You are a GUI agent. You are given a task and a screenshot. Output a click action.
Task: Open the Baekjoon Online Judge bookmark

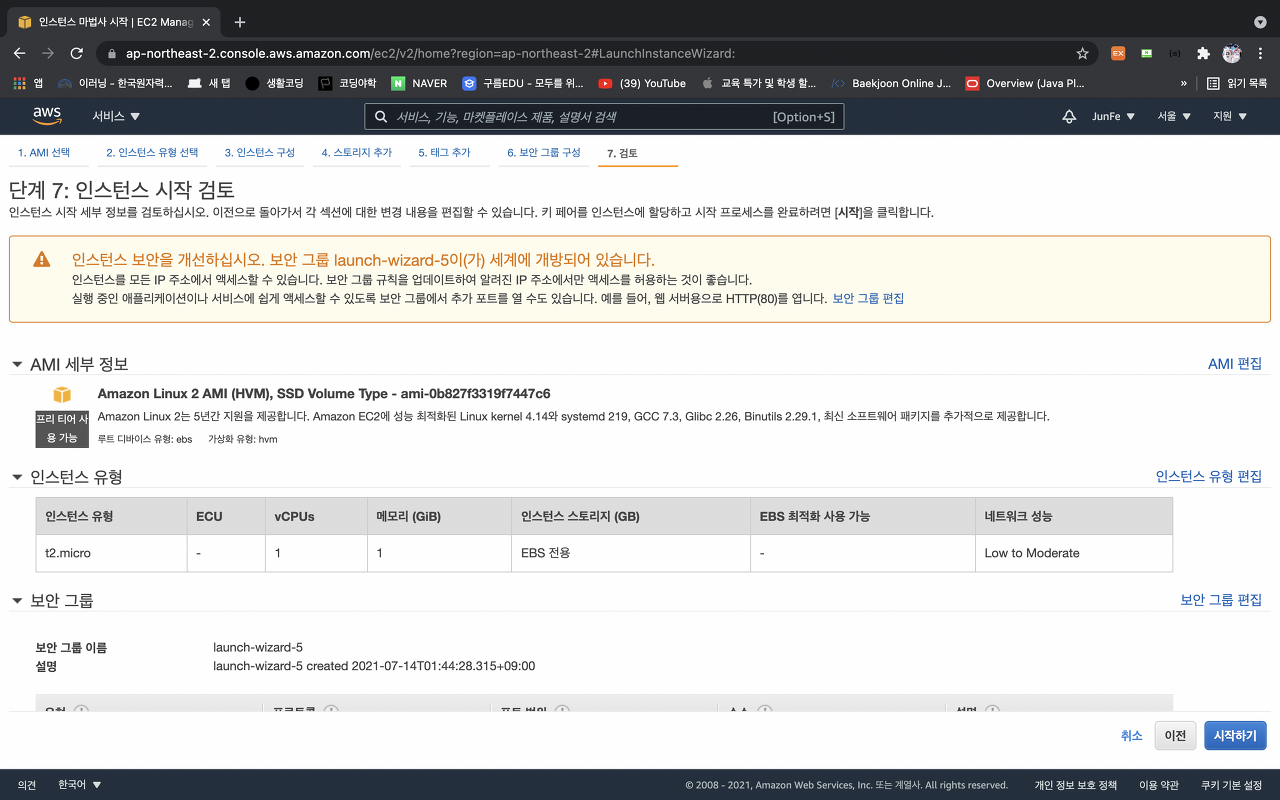click(892, 83)
